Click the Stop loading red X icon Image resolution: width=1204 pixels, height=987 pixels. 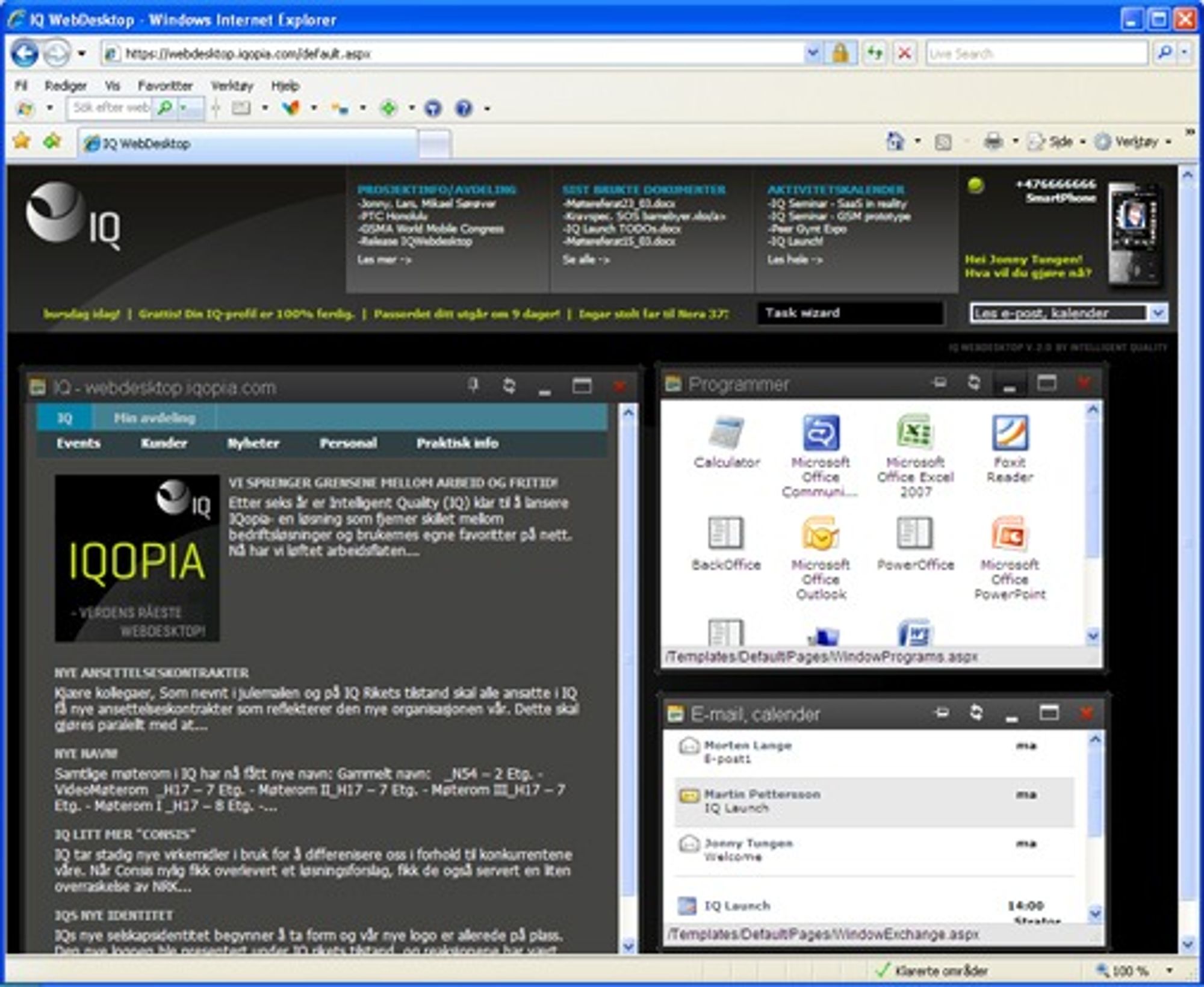(904, 54)
